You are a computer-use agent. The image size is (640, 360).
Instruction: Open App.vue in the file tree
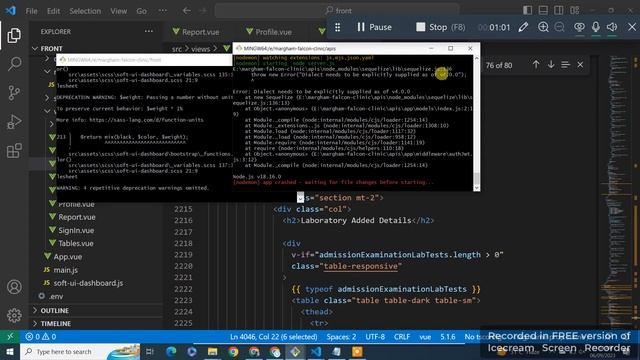pos(68,257)
